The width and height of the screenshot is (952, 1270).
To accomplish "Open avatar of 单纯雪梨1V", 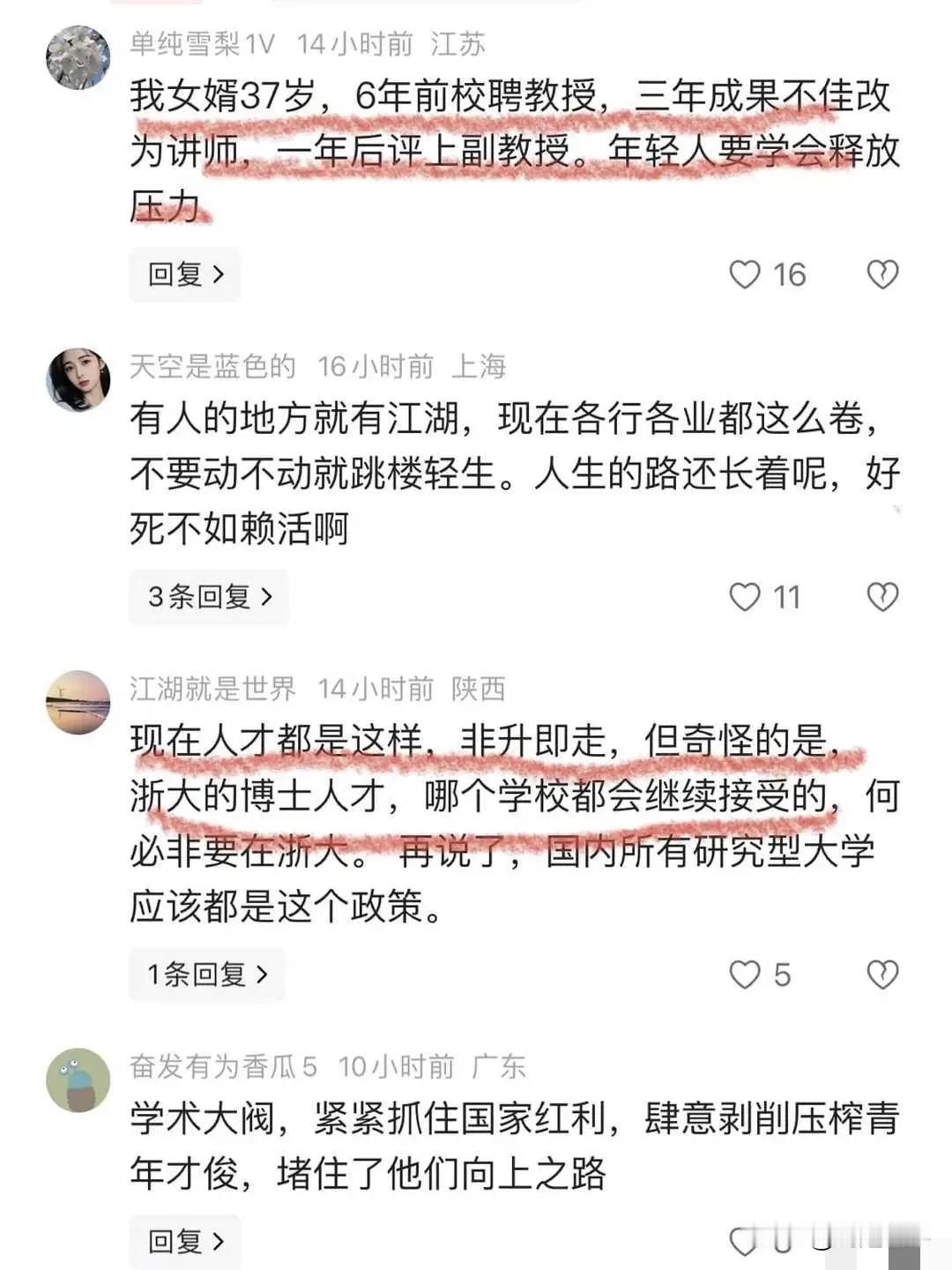I will [x=78, y=57].
